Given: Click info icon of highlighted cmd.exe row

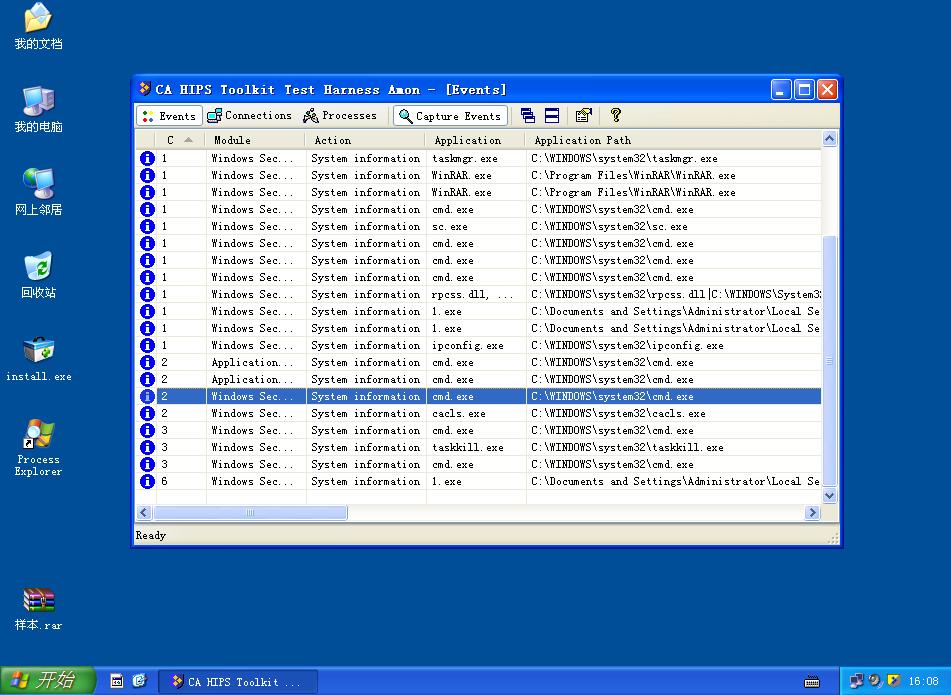Looking at the screenshot, I should click(x=147, y=396).
